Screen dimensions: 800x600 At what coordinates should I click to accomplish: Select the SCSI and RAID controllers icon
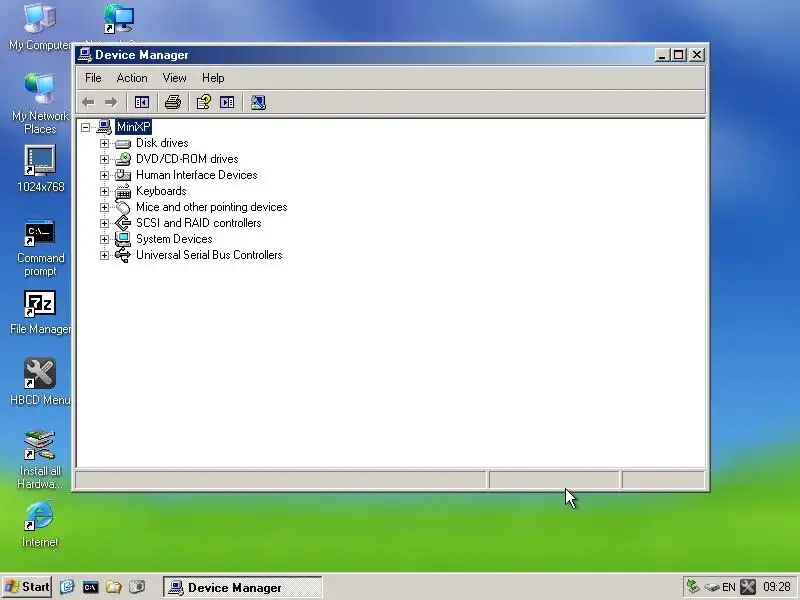point(123,223)
